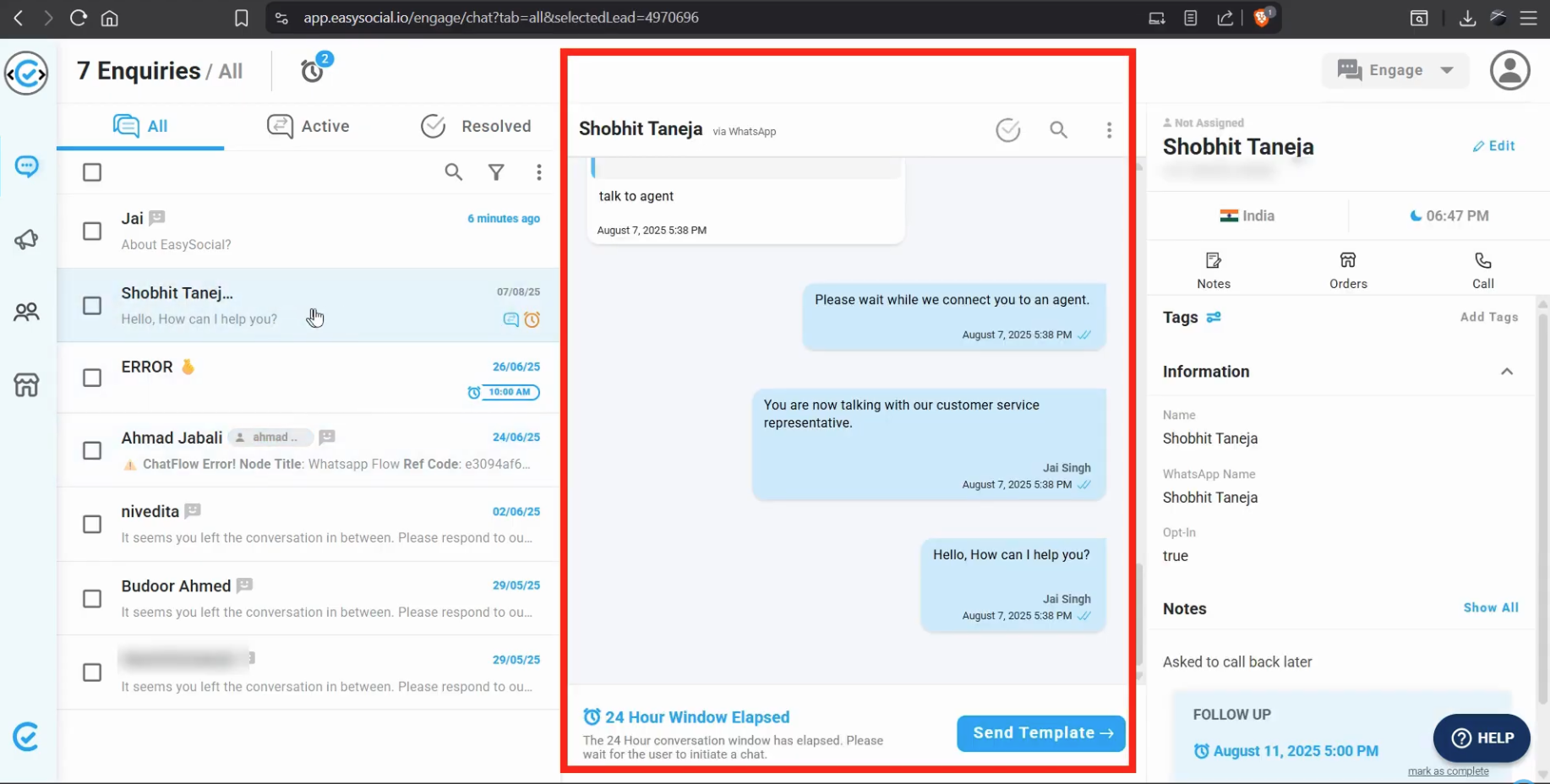Switch to the Active tab

308,127
